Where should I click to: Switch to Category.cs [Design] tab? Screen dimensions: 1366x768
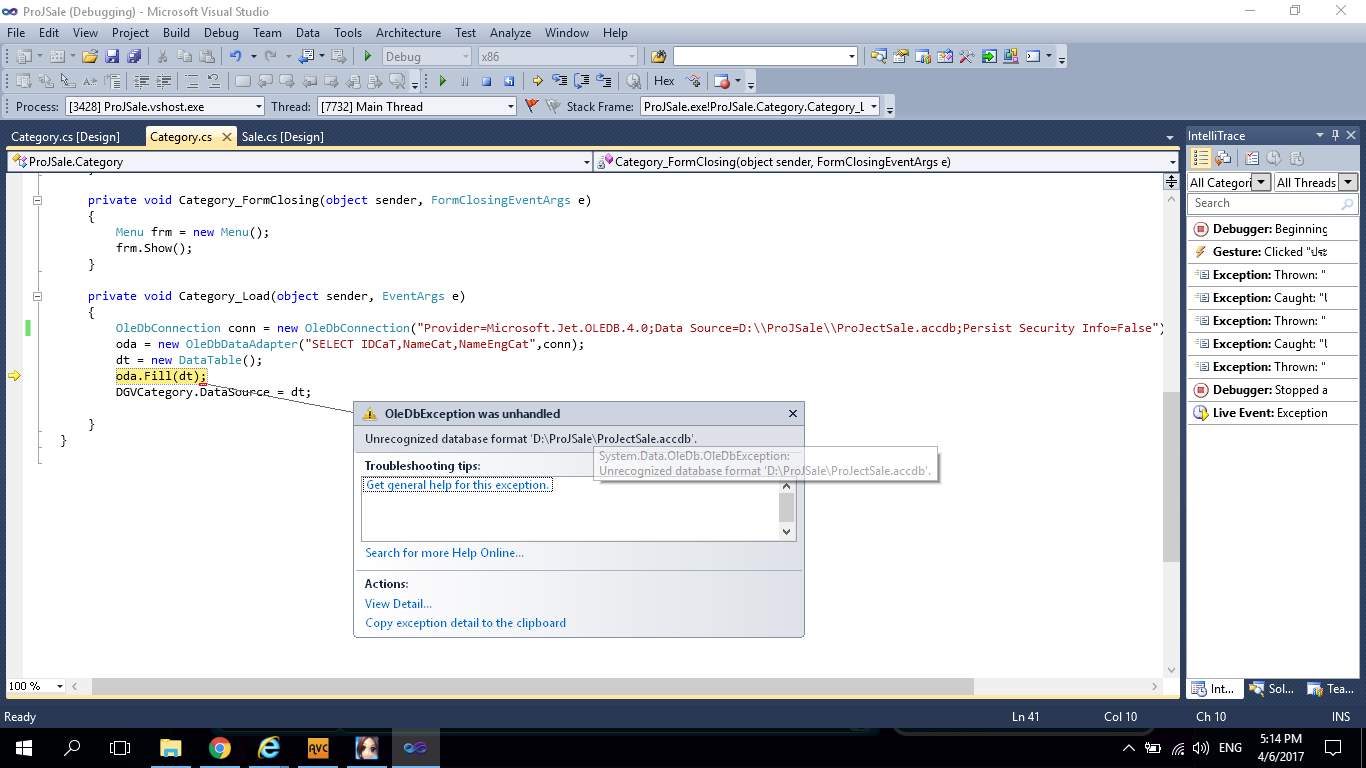point(65,136)
